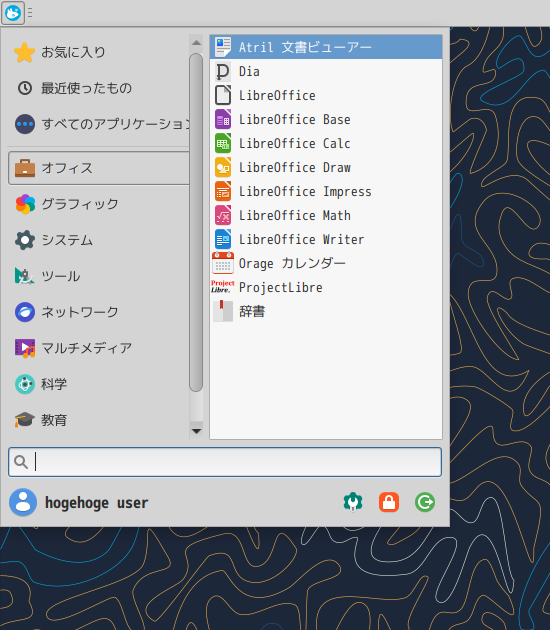Launch LibreOffice Math
This screenshot has width=550, height=630.
(x=326, y=215)
